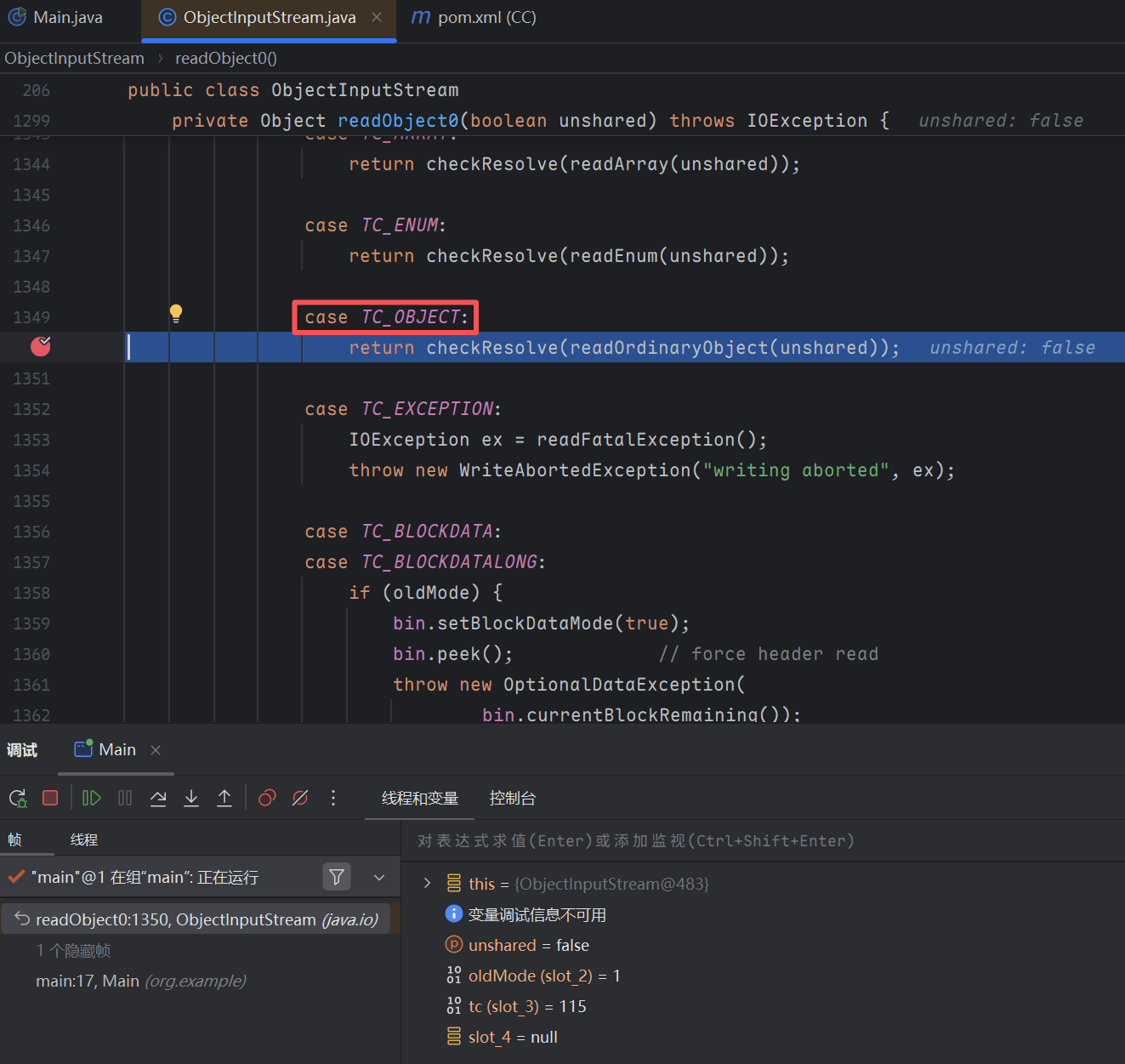Close the ObjectInputStream.java tab
The height and width of the screenshot is (1064, 1125).
pyautogui.click(x=377, y=18)
